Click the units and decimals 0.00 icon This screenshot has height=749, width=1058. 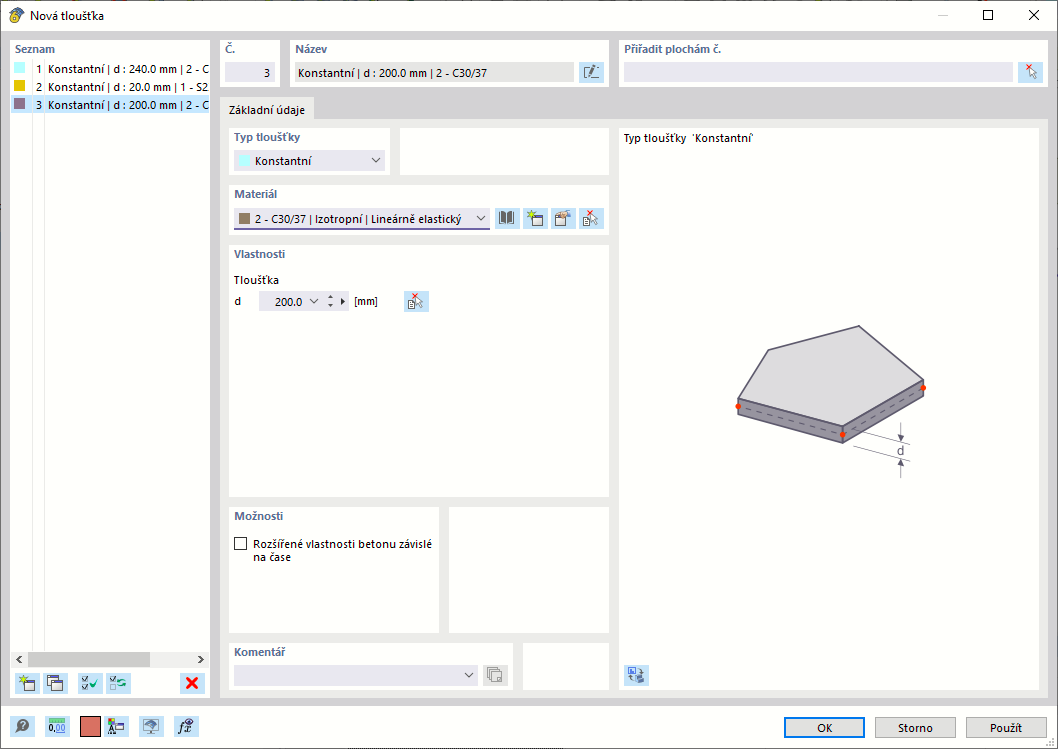[x=57, y=727]
